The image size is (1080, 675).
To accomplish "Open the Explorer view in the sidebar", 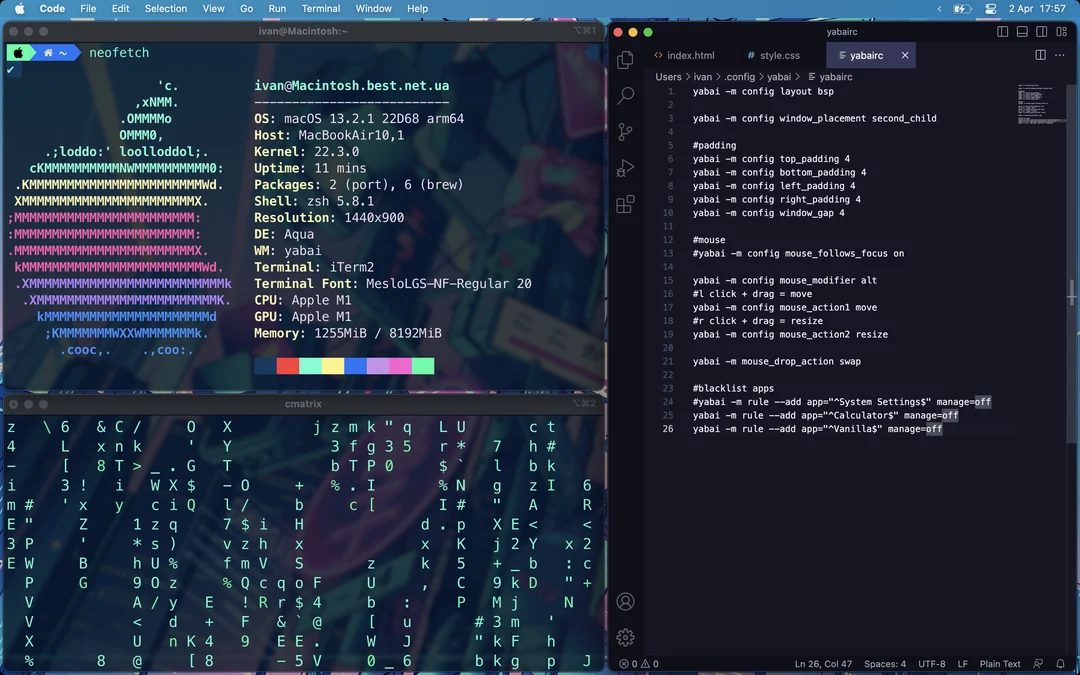I will point(625,58).
